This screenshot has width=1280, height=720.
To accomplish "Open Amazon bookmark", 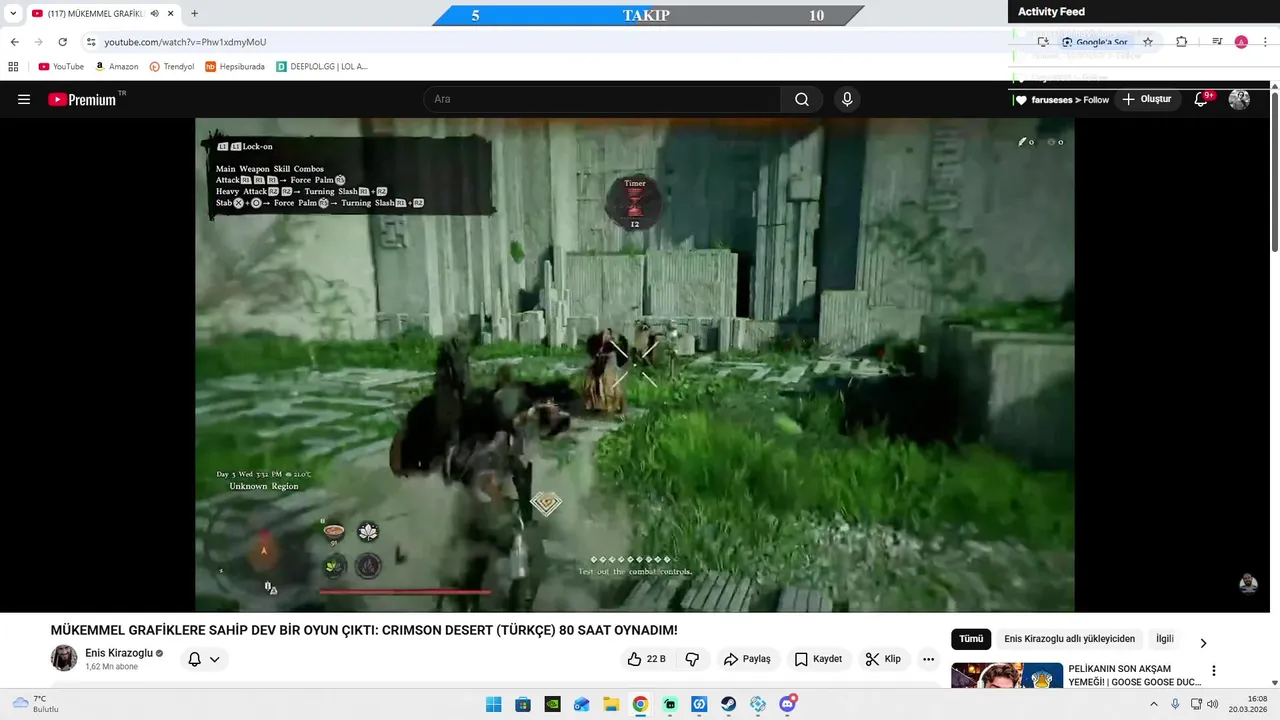I will point(117,67).
